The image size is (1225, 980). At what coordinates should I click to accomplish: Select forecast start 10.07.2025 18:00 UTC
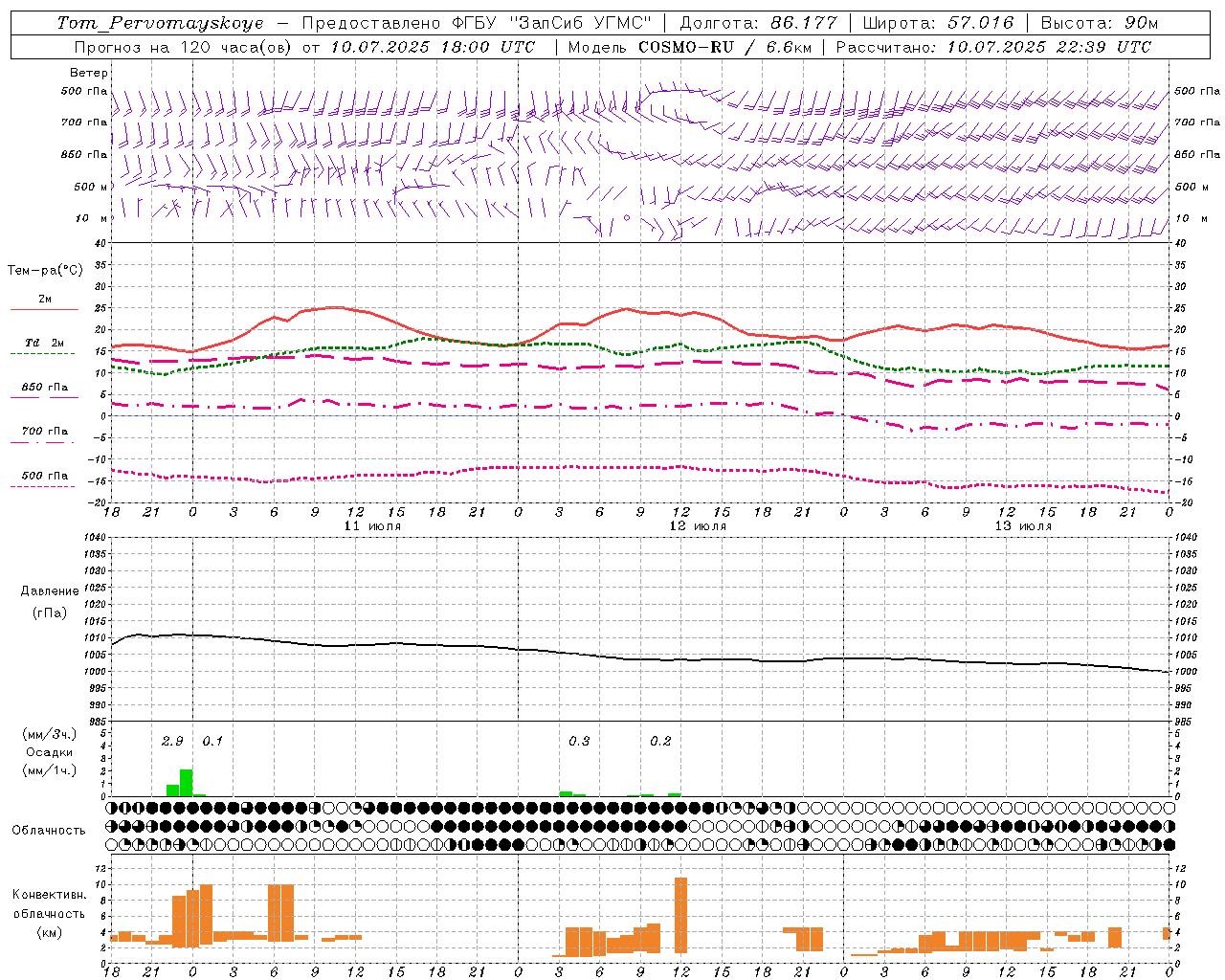(433, 47)
